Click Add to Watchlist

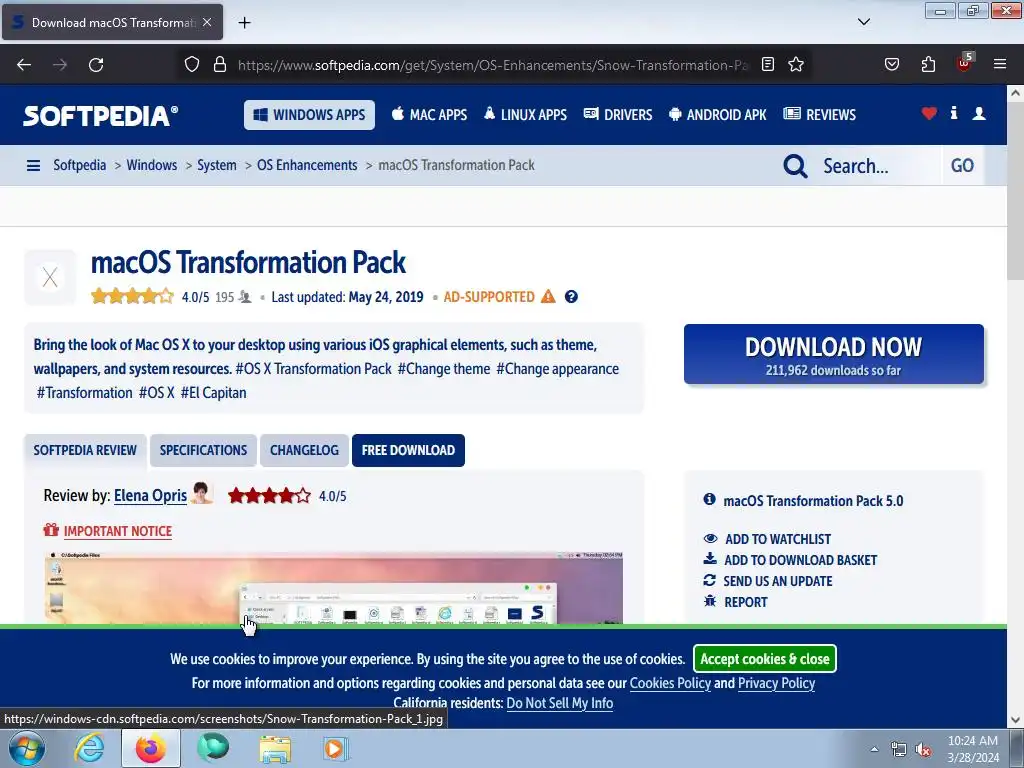click(x=777, y=539)
